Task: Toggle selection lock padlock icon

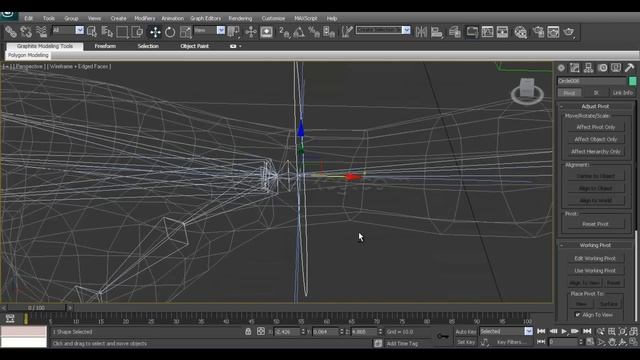Action: point(248,331)
